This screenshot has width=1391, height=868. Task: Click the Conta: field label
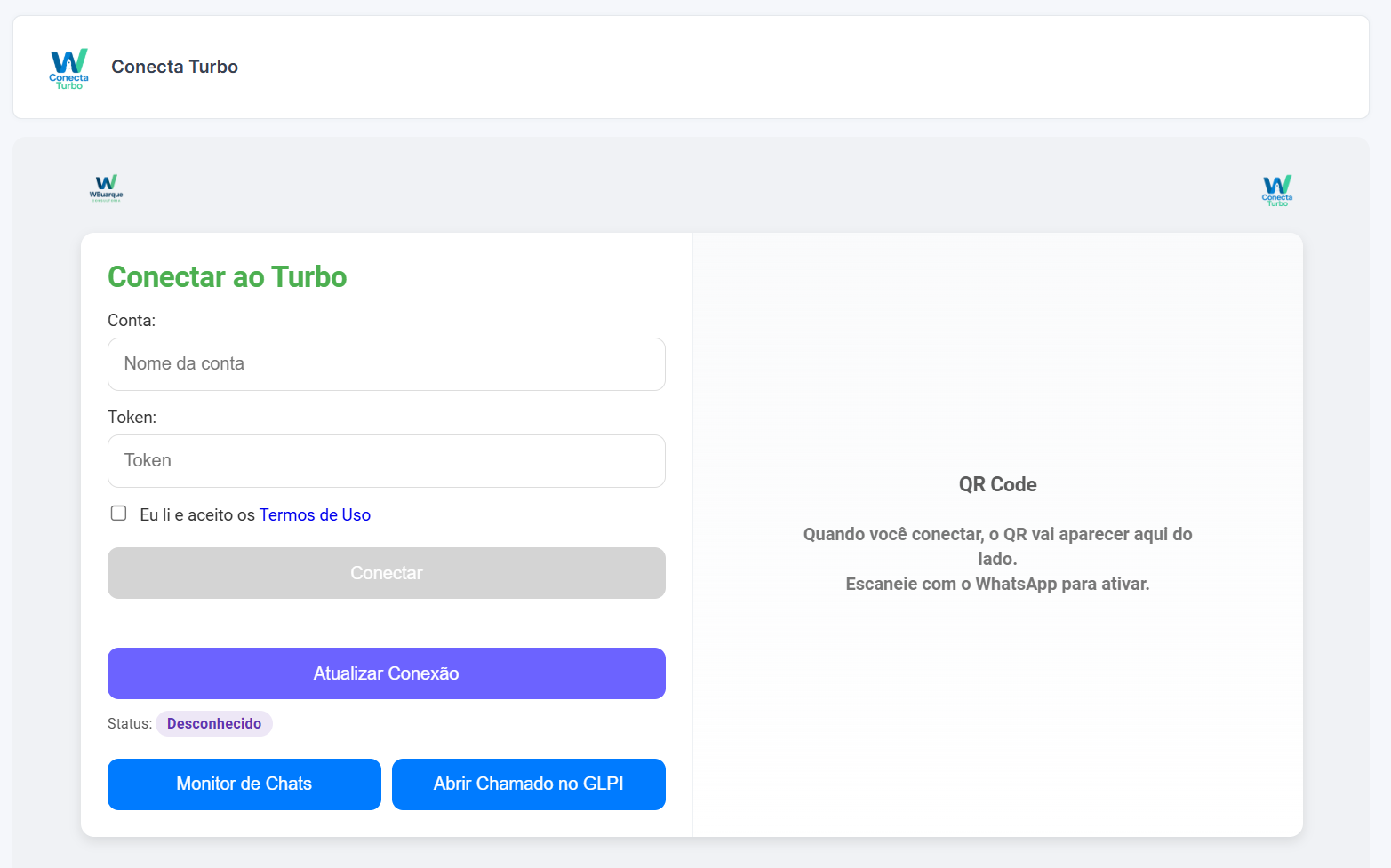[131, 320]
